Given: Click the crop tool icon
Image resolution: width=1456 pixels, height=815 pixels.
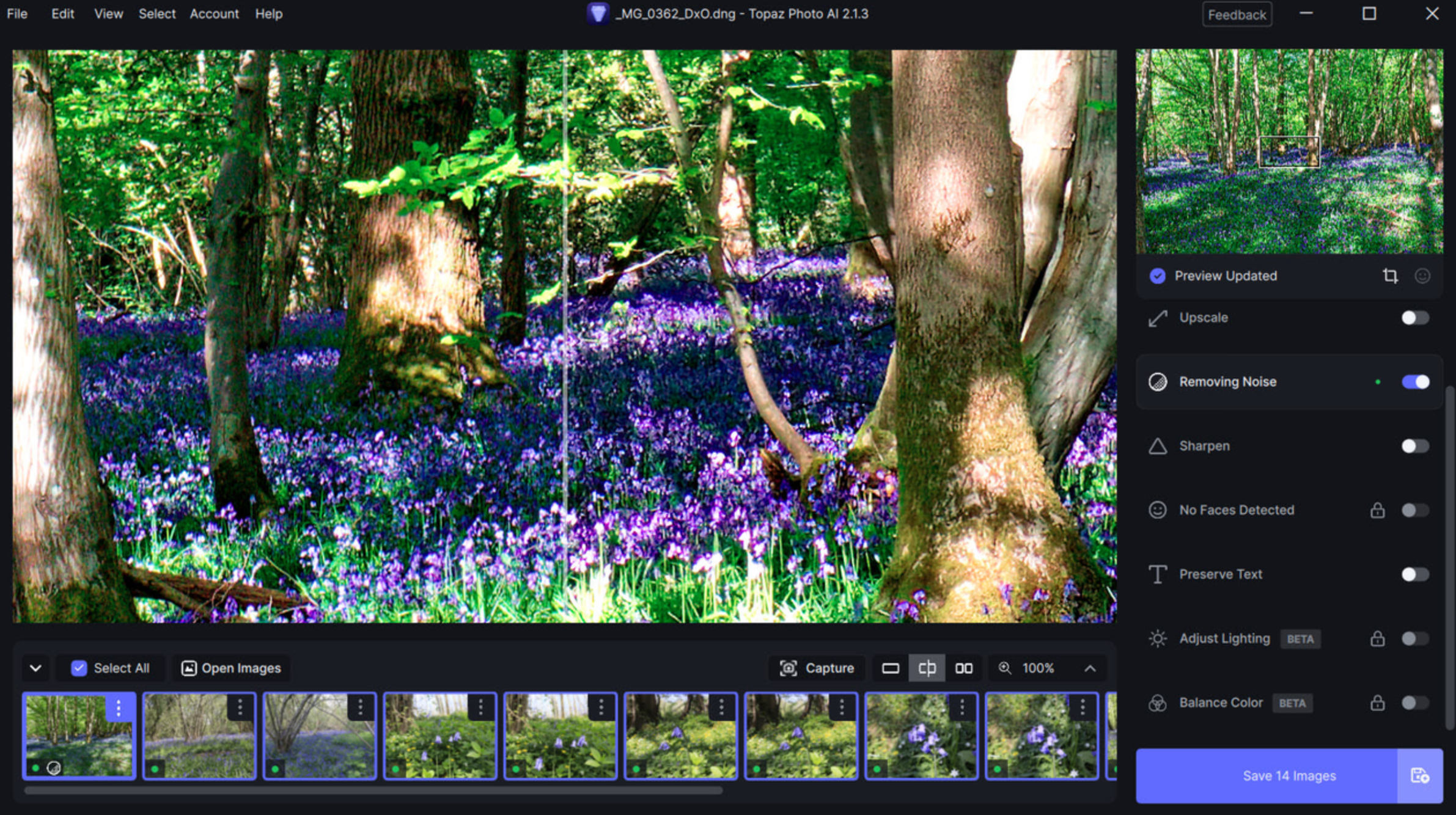Looking at the screenshot, I should (x=1390, y=276).
